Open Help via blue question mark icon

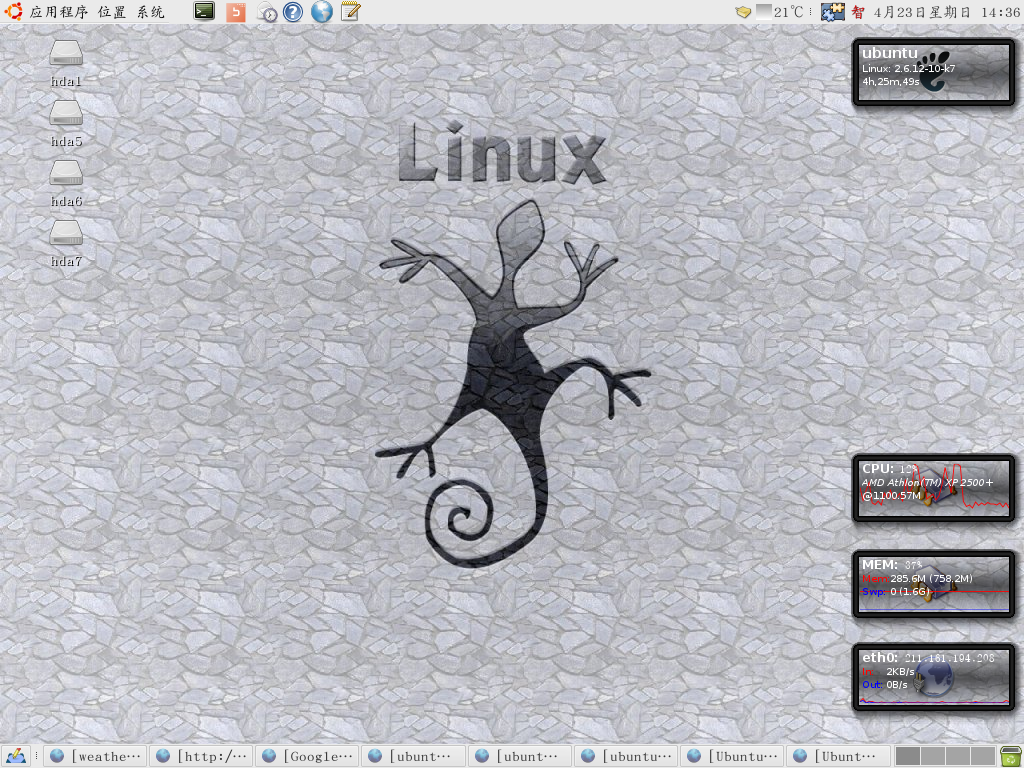293,12
